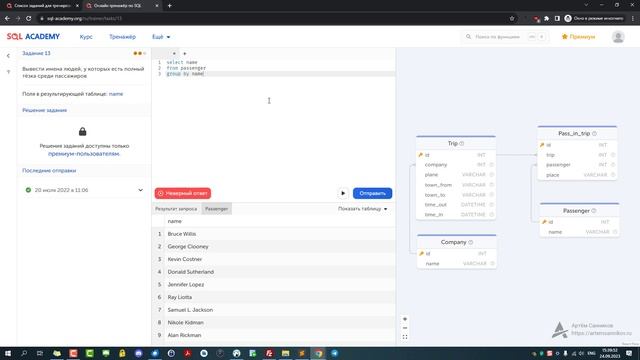This screenshot has width=640, height=360.
Task: Bookmark this page with the star icon
Action: [512, 18]
